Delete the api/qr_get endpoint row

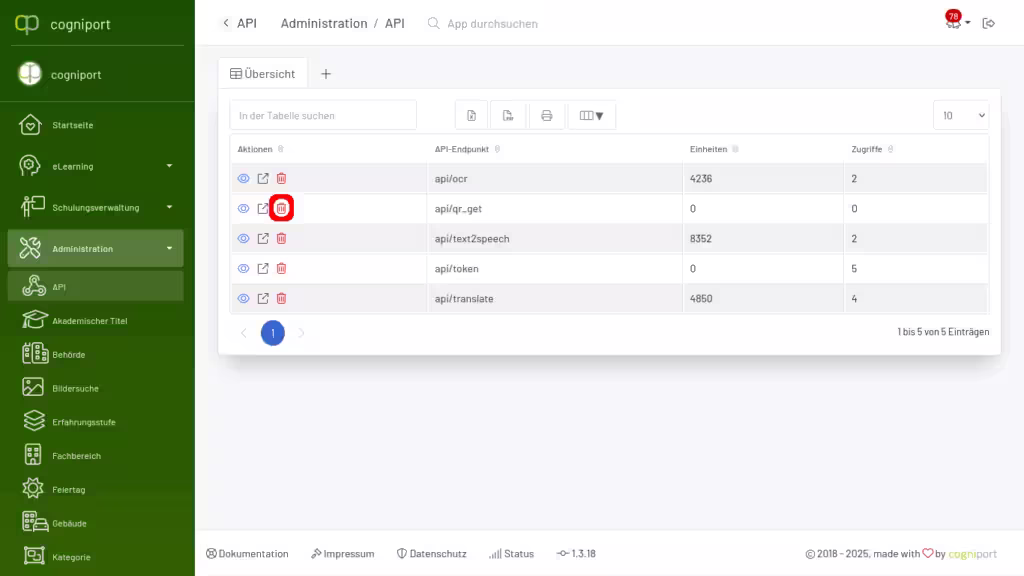(281, 208)
